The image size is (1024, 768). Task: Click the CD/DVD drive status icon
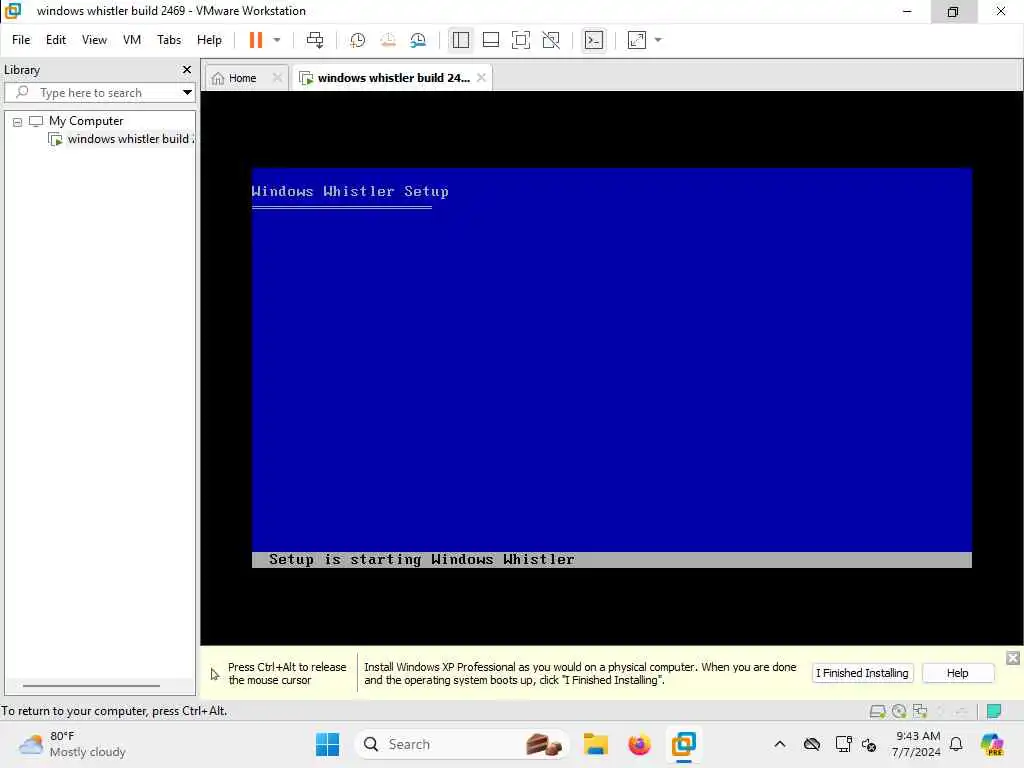point(899,711)
